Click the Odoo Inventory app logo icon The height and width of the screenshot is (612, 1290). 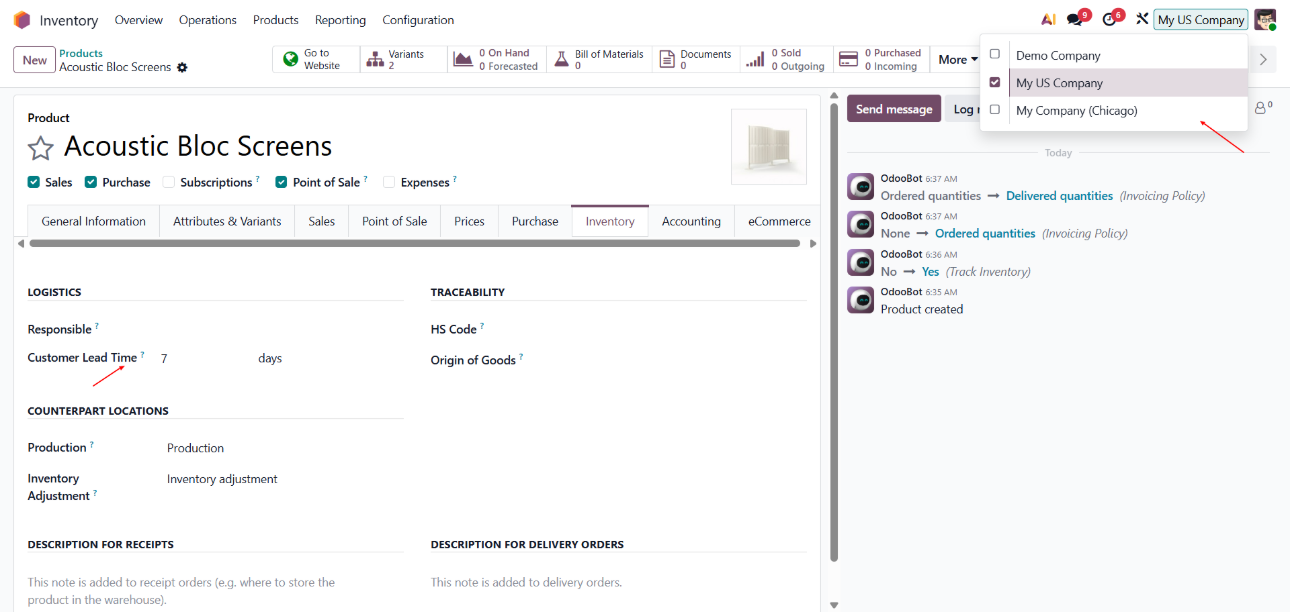pyautogui.click(x=22, y=20)
